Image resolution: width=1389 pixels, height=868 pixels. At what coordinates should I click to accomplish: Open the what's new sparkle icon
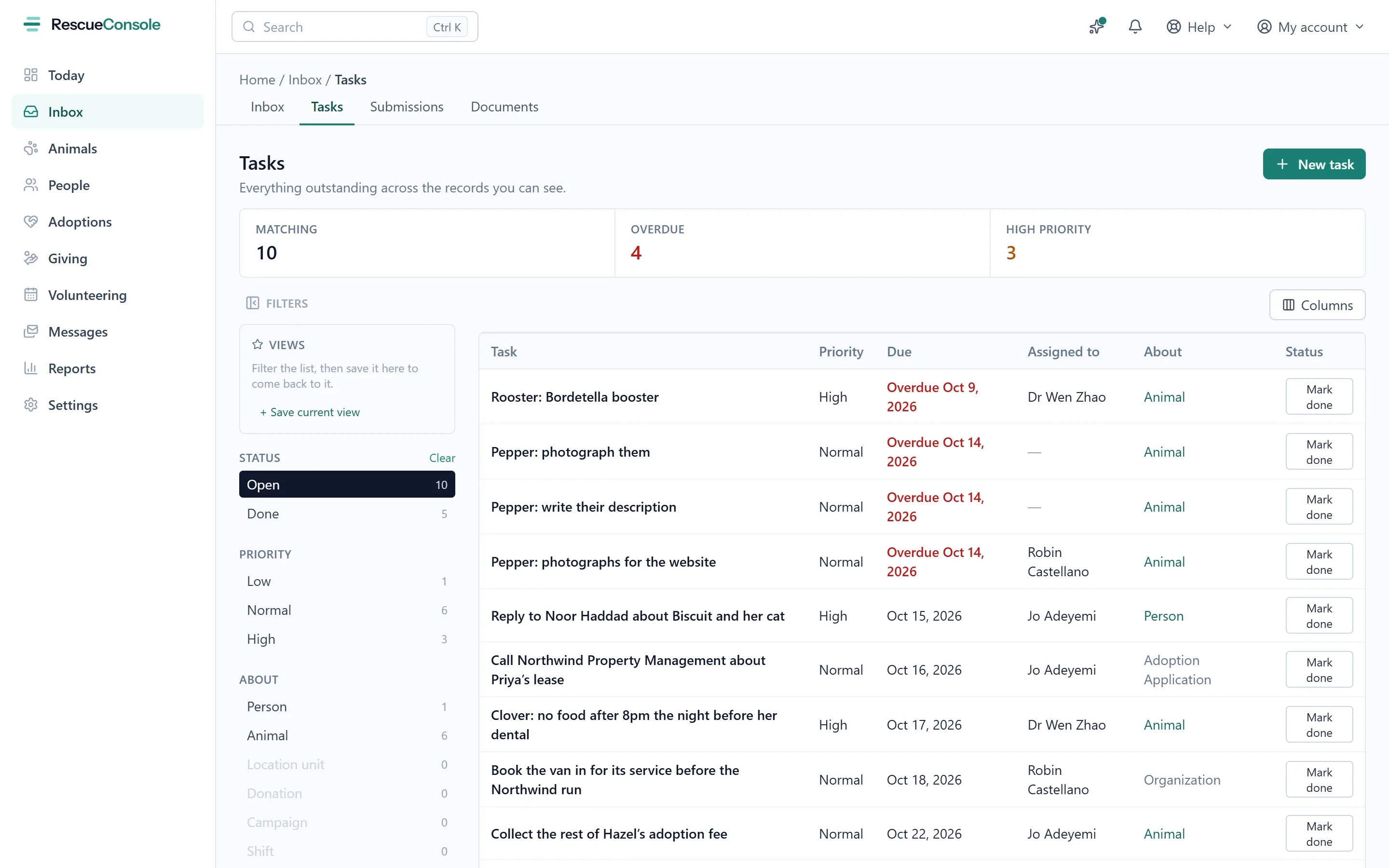click(x=1097, y=27)
